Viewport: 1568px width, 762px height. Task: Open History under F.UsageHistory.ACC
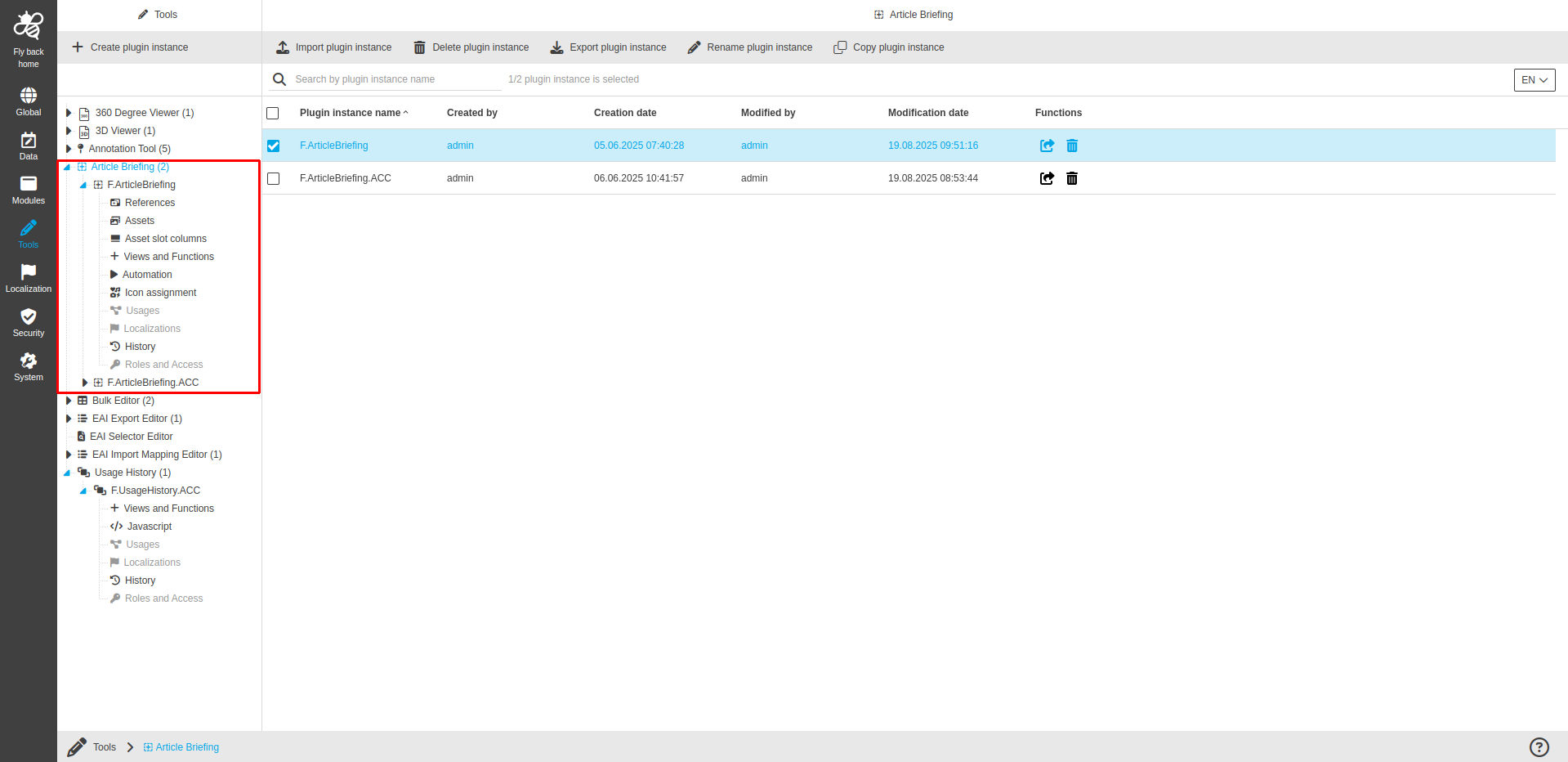point(140,580)
